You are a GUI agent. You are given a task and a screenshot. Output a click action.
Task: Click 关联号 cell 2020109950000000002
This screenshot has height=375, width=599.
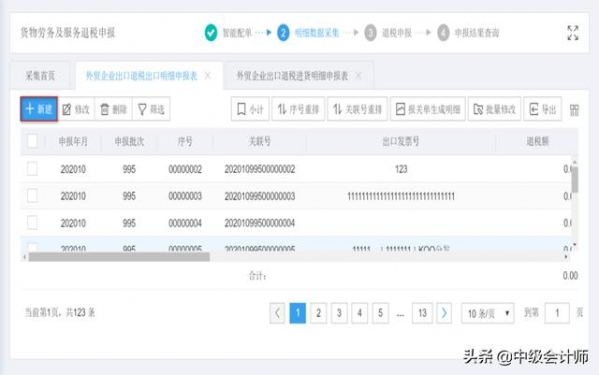tap(259, 169)
